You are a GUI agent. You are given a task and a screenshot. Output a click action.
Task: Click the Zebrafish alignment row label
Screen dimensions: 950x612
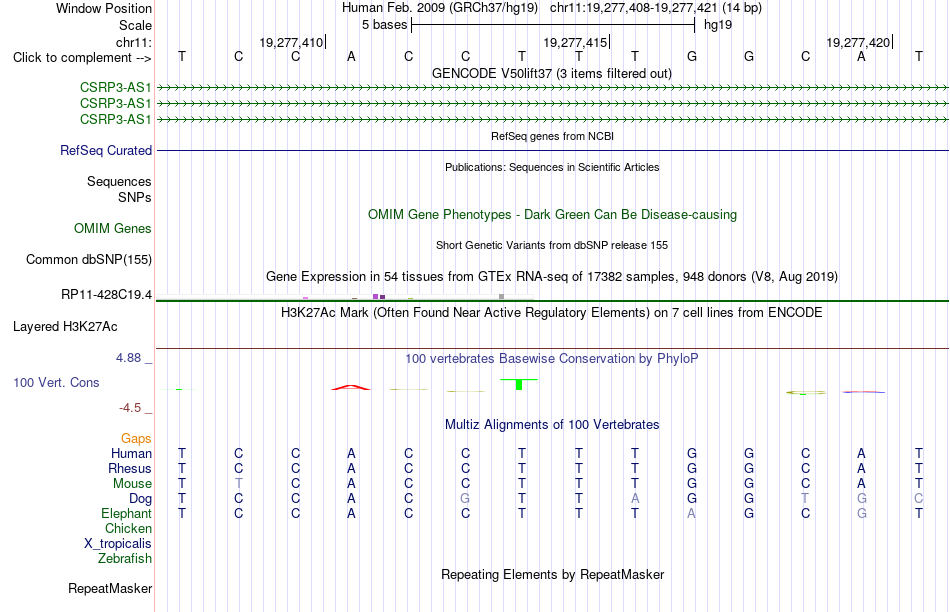click(125, 559)
